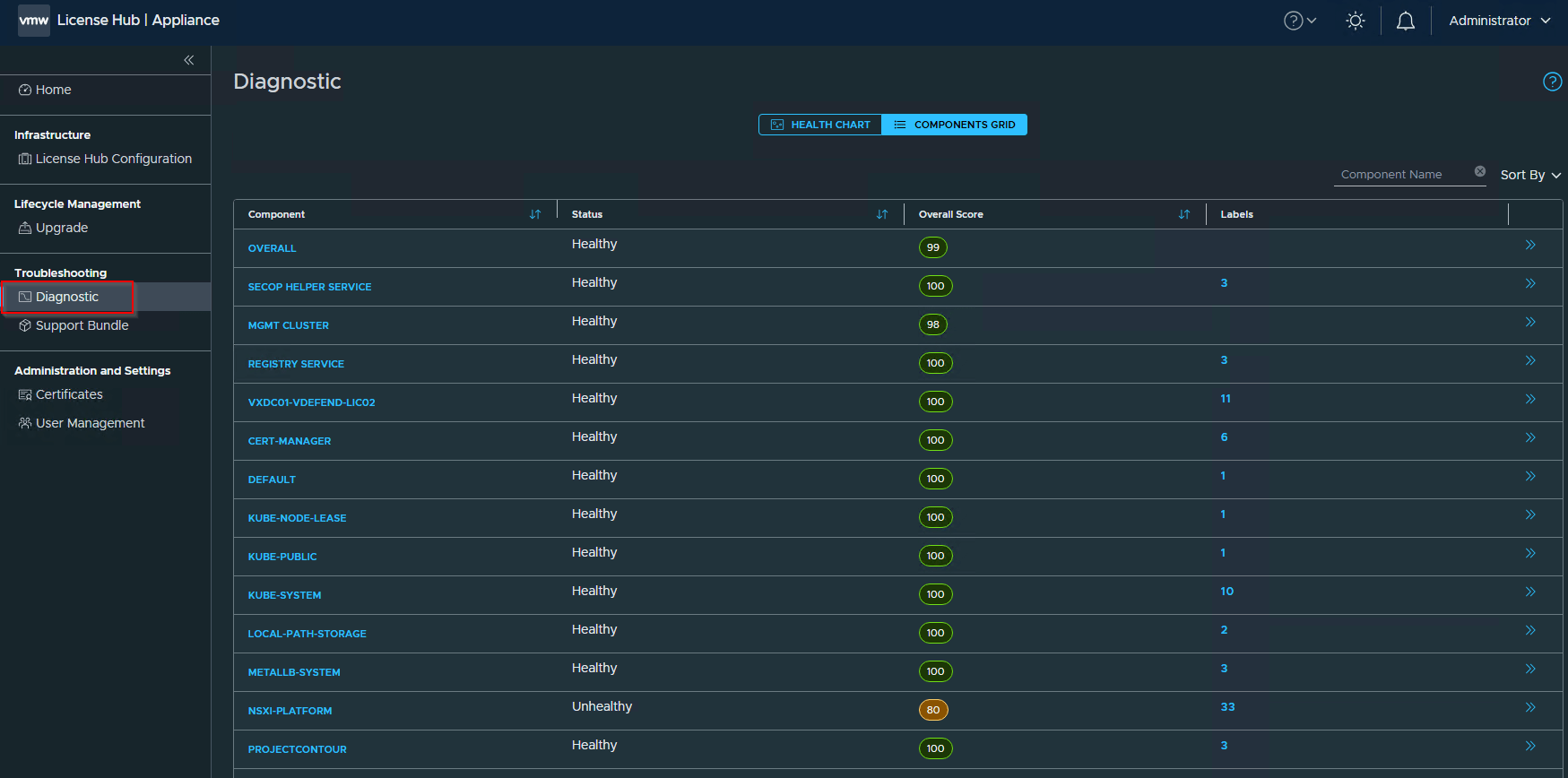Click the 99 score badge for OVERALL

pos(933,247)
